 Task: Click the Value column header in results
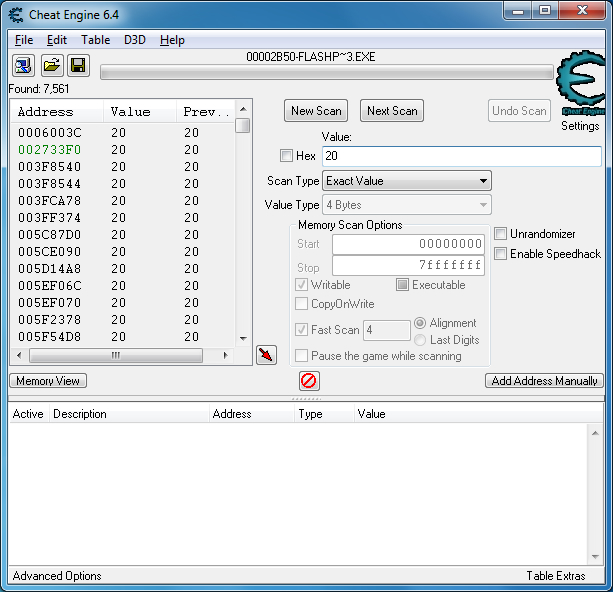coord(140,112)
